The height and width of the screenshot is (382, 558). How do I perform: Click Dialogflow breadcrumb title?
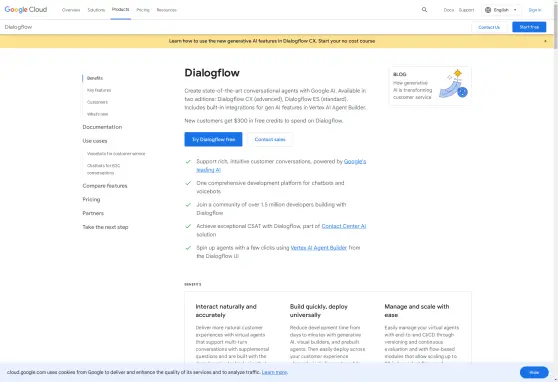pyautogui.click(x=18, y=27)
